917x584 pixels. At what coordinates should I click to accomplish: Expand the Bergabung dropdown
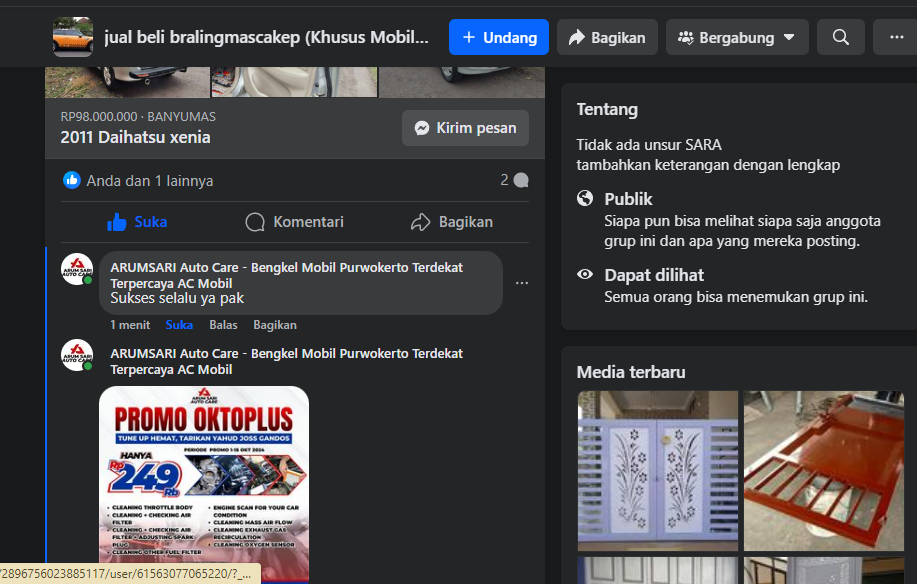point(737,37)
